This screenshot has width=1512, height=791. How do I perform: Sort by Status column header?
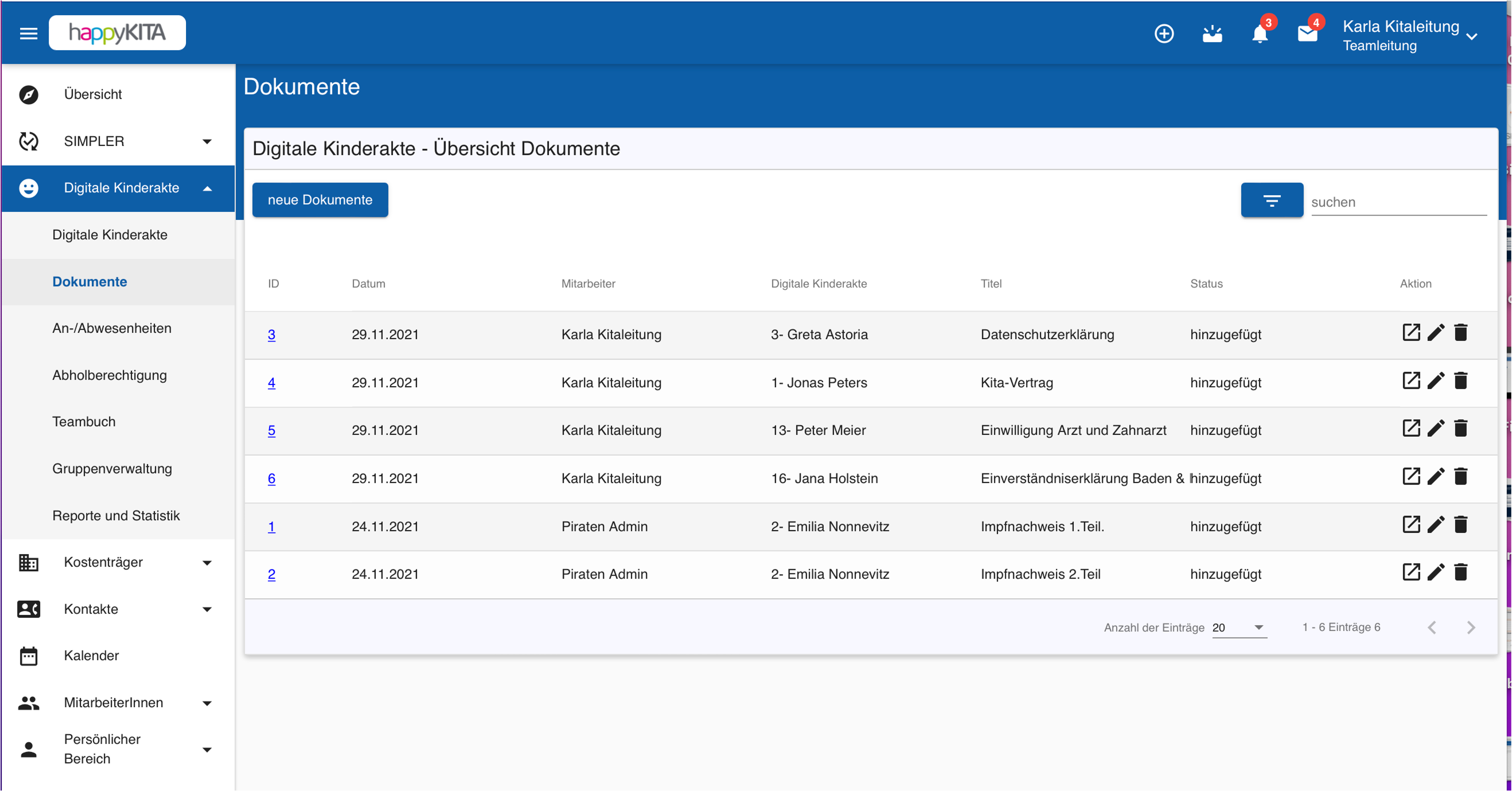point(1206,284)
